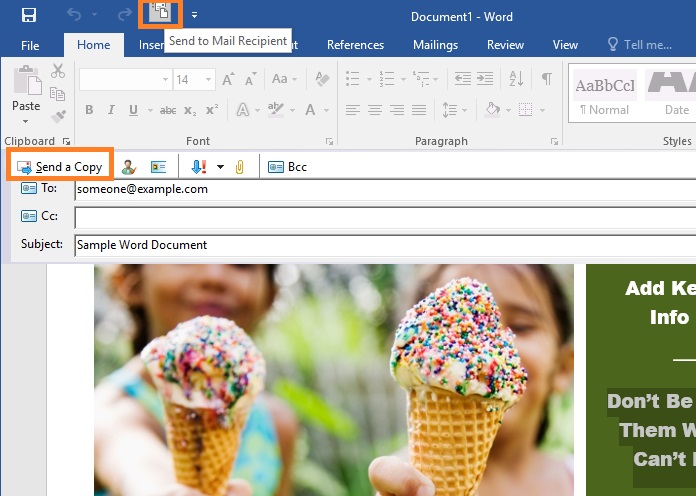Apply Text Highlight Color
Screen dimensions: 696x496
pos(276,109)
